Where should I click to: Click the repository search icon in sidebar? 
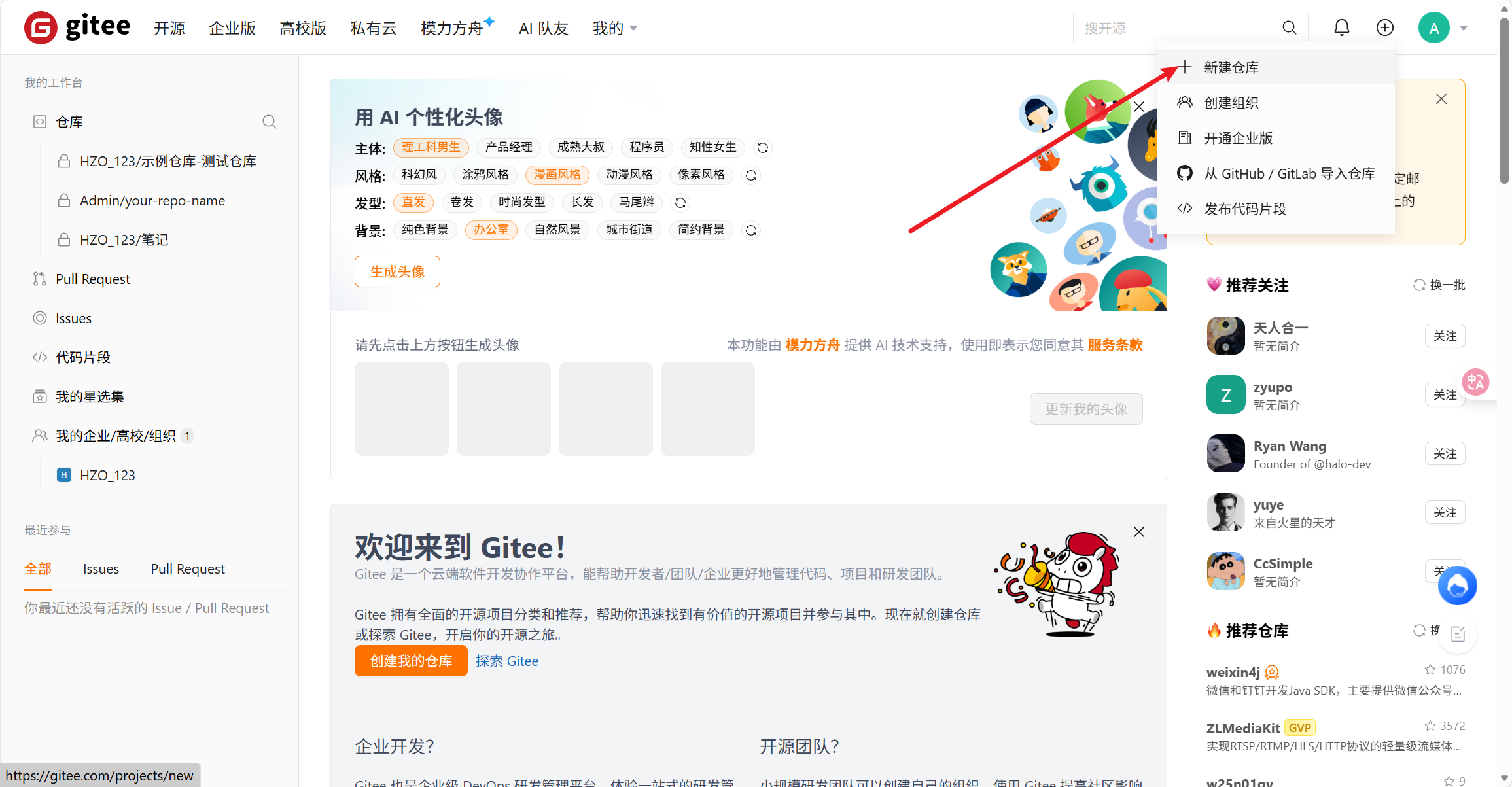click(x=270, y=122)
